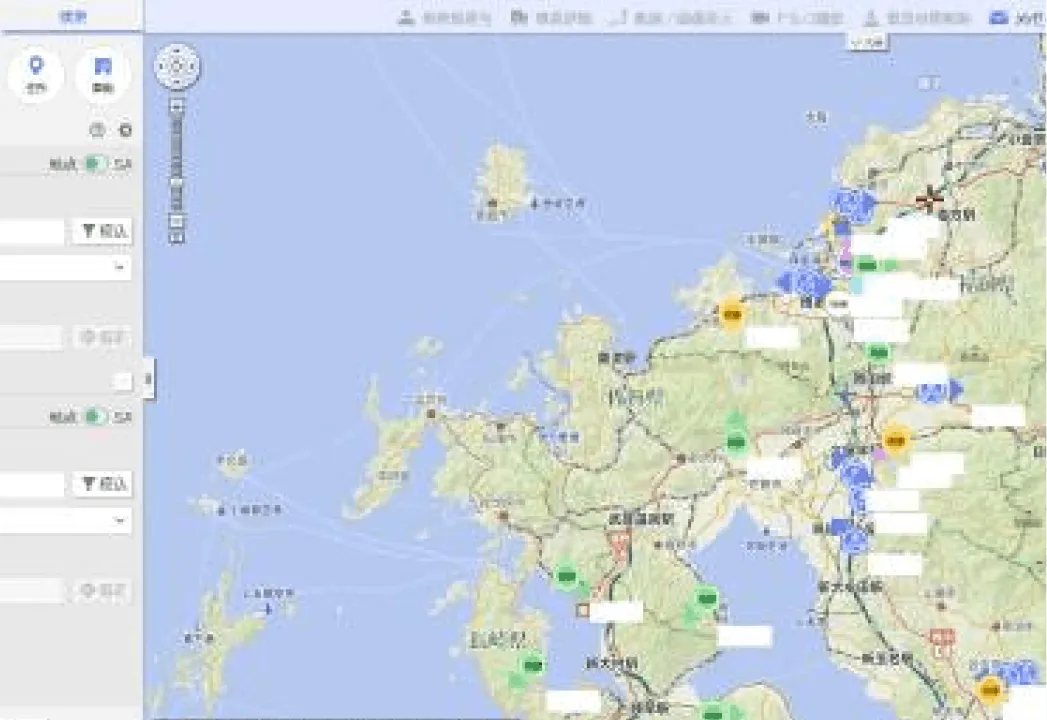Click the pan-up arrow on the map navigation wheel
Viewport: 1047px width, 720px height.
[x=177, y=51]
